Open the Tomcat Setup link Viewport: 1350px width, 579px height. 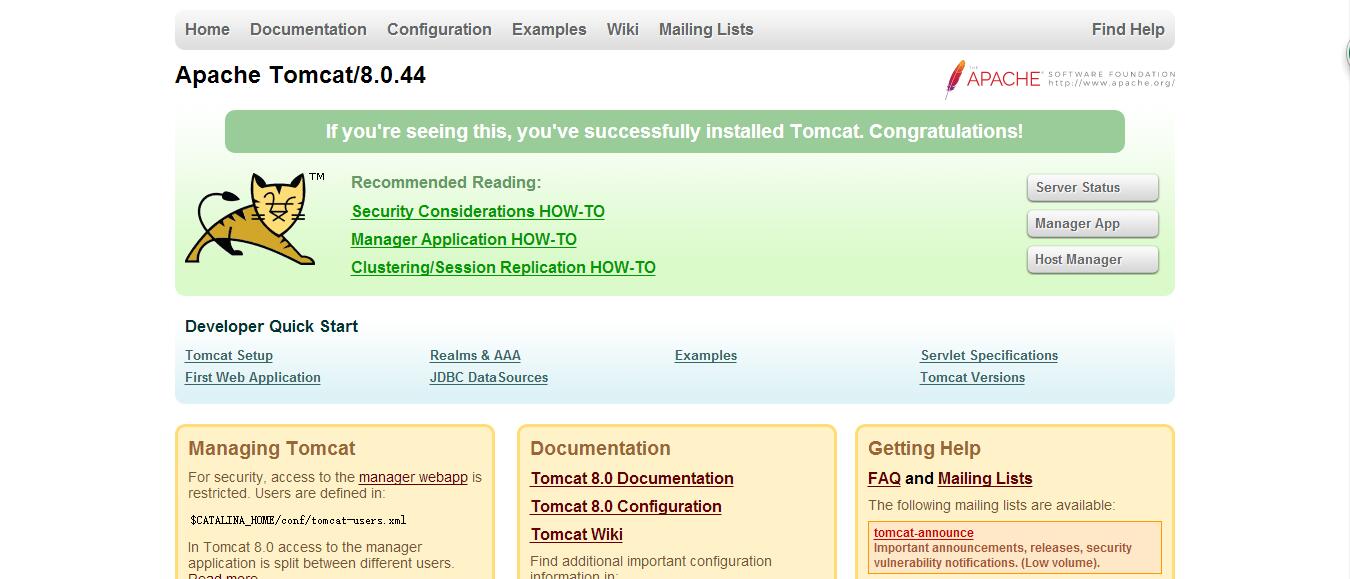pyautogui.click(x=229, y=356)
